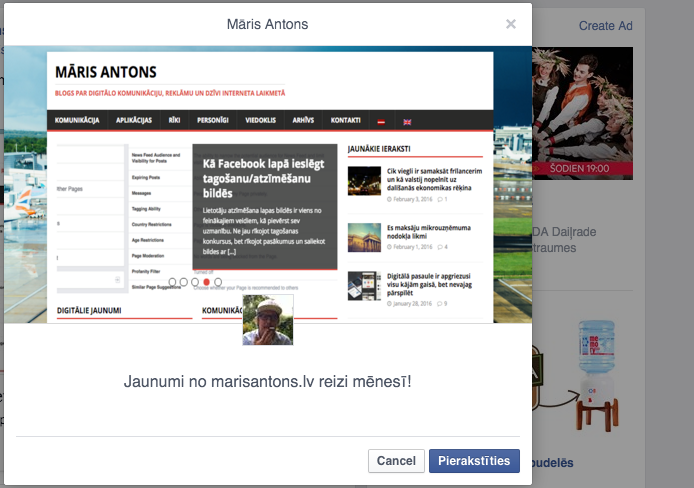Select the second slider dot
This screenshot has height=488, width=694.
pyautogui.click(x=184, y=282)
